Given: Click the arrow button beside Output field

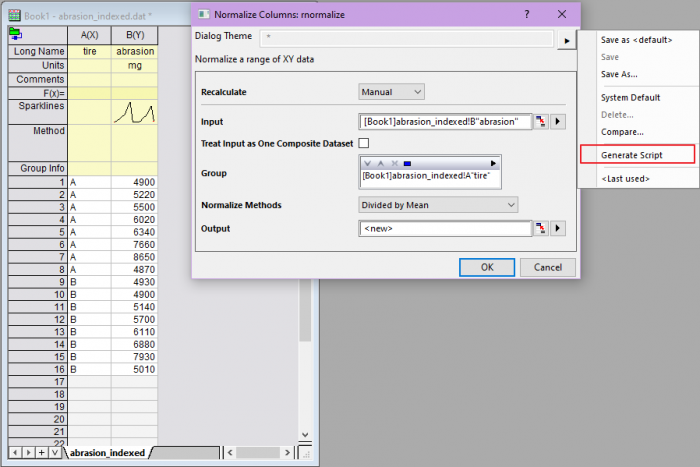Looking at the screenshot, I should 558,229.
